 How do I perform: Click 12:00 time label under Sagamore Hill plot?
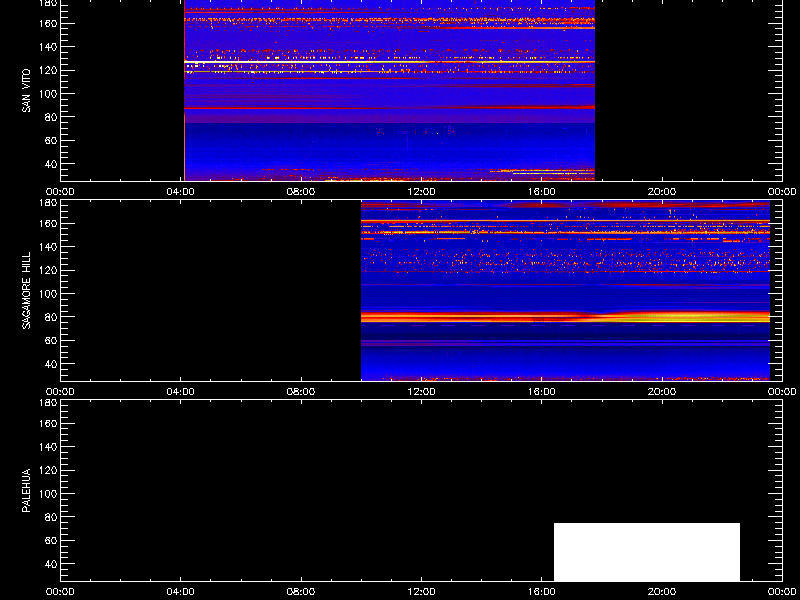click(x=421, y=392)
